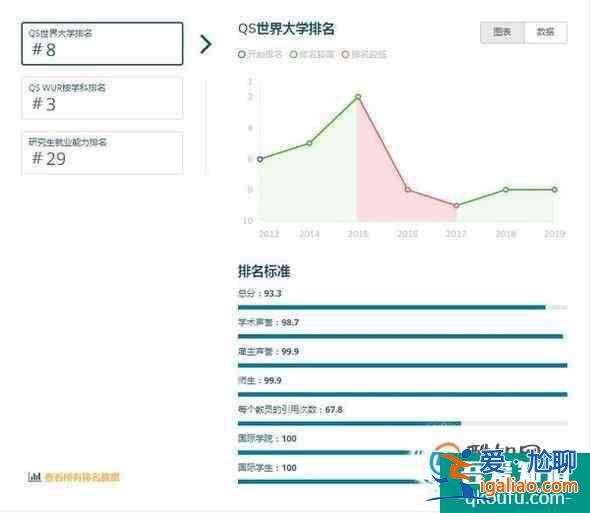Toggle the blue-circled legend item

260,55
